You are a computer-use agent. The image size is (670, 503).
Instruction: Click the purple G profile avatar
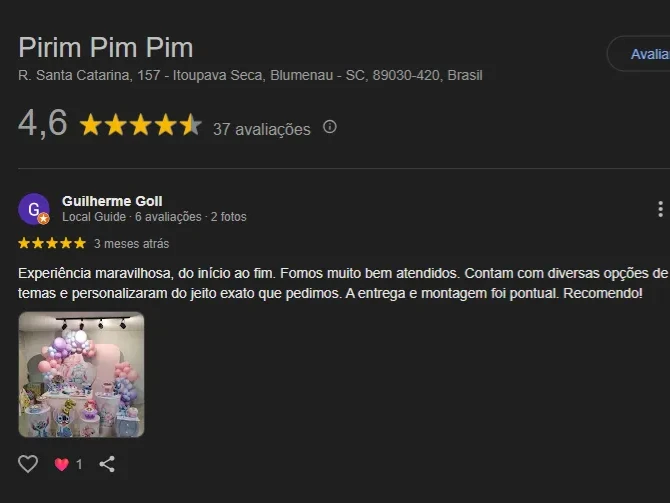pos(34,209)
